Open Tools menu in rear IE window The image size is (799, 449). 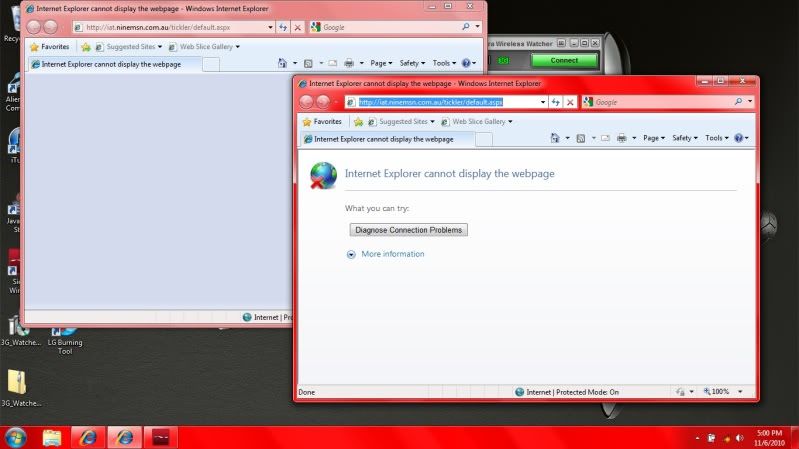pos(444,63)
